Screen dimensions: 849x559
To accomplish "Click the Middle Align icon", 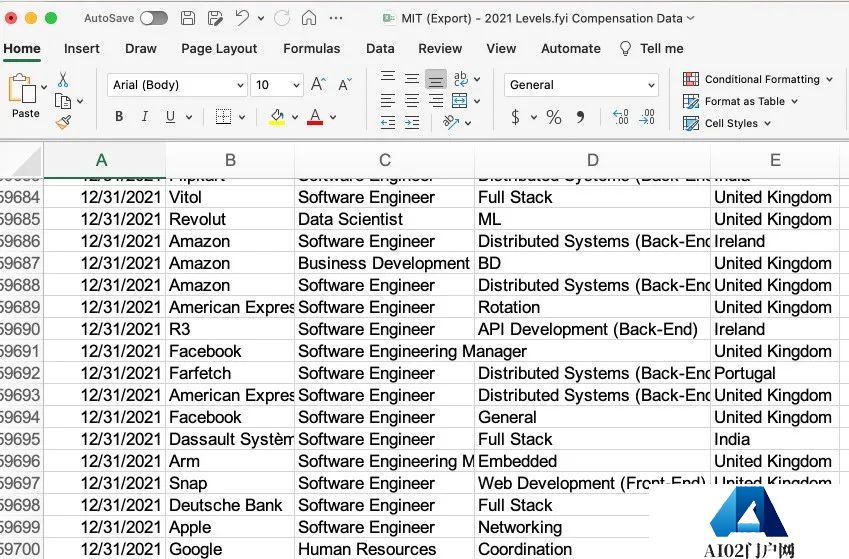I will click(x=412, y=79).
